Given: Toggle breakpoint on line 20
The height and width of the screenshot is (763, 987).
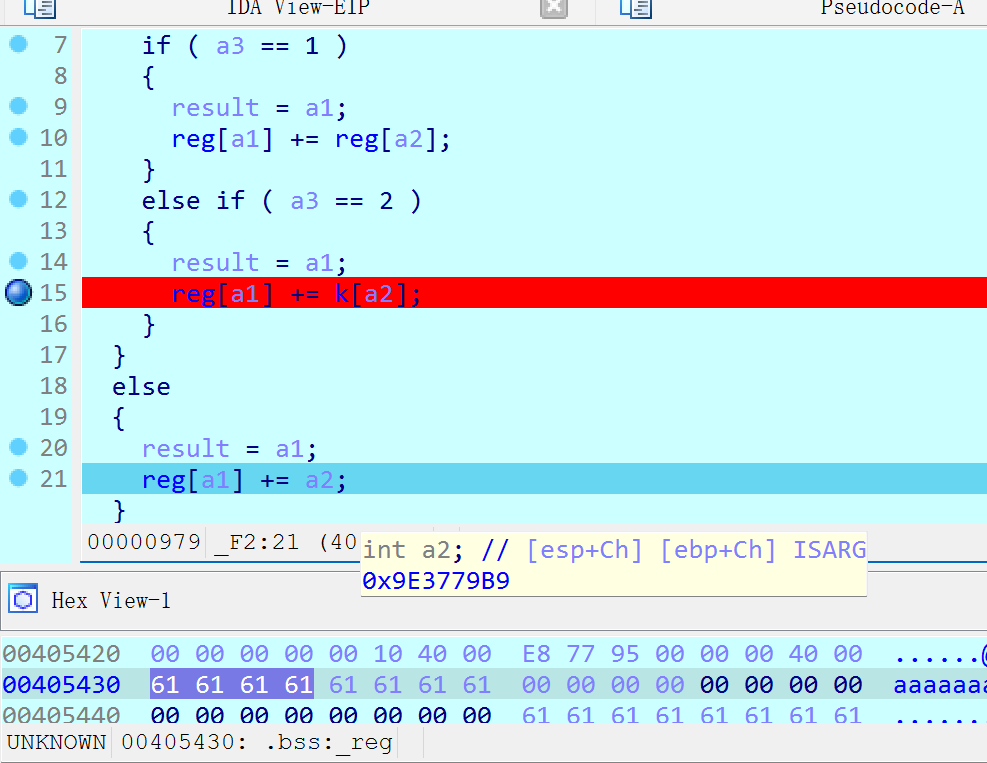Looking at the screenshot, I should tap(18, 447).
